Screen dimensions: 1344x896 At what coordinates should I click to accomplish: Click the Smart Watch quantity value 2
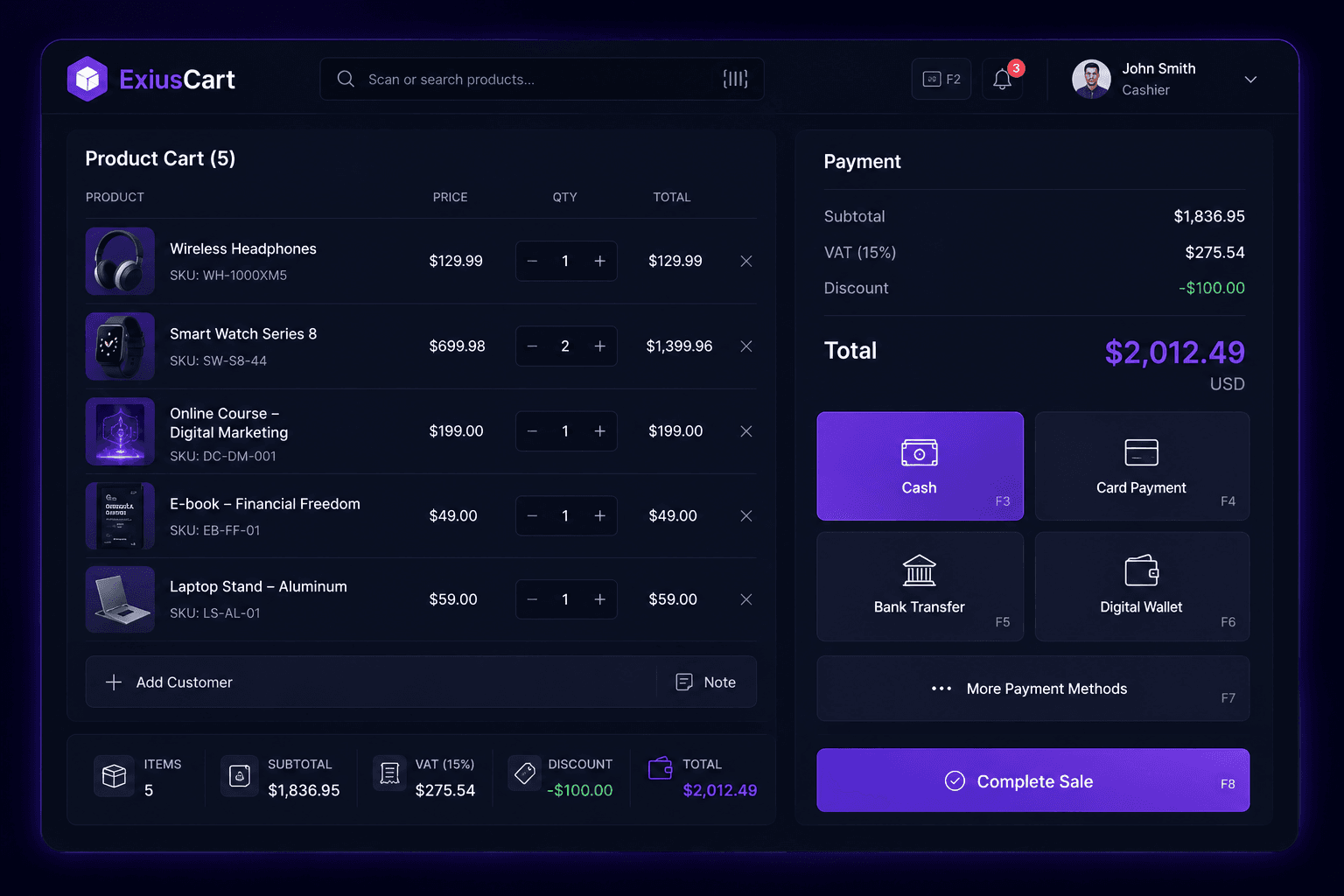tap(565, 346)
